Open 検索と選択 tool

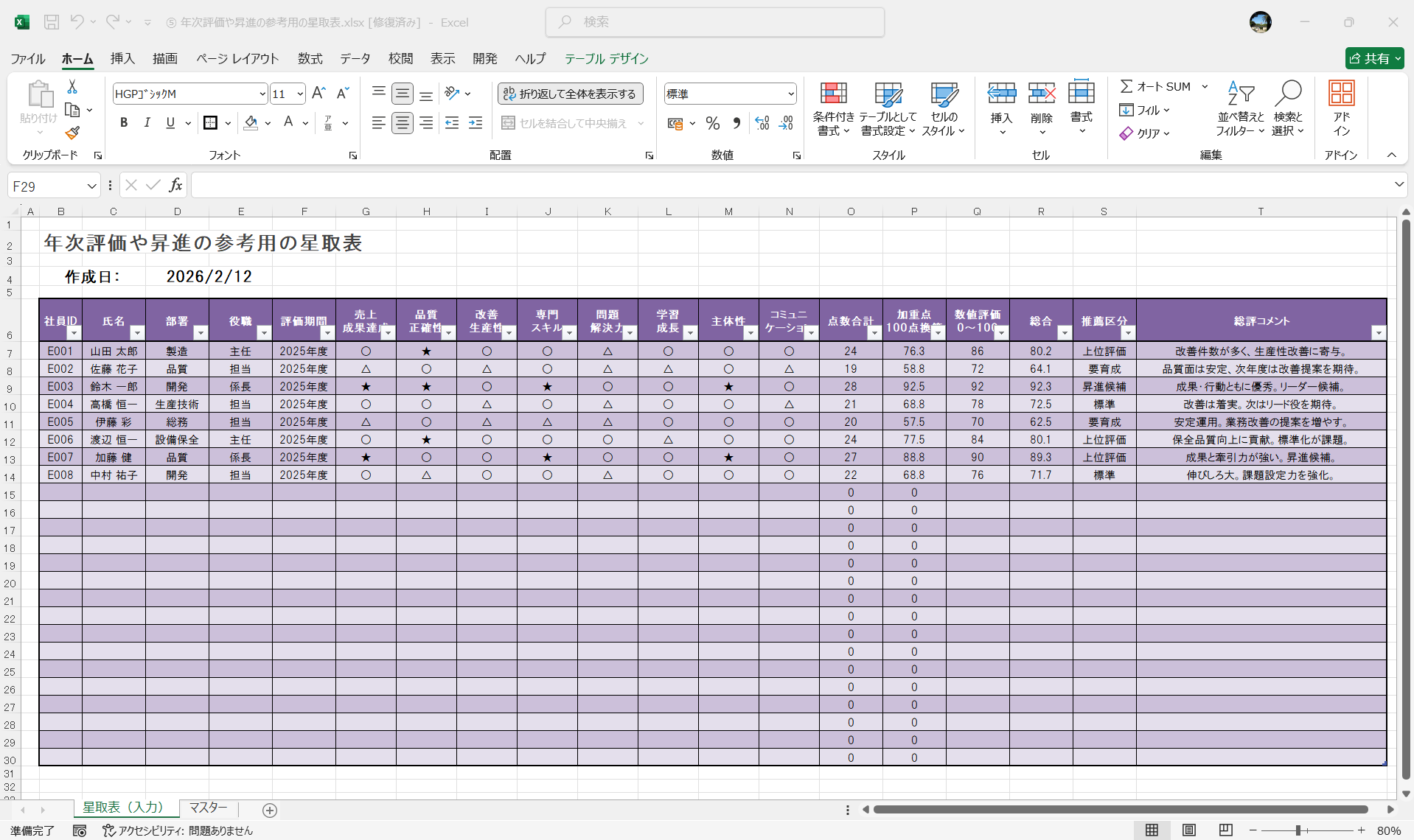[x=1289, y=108]
